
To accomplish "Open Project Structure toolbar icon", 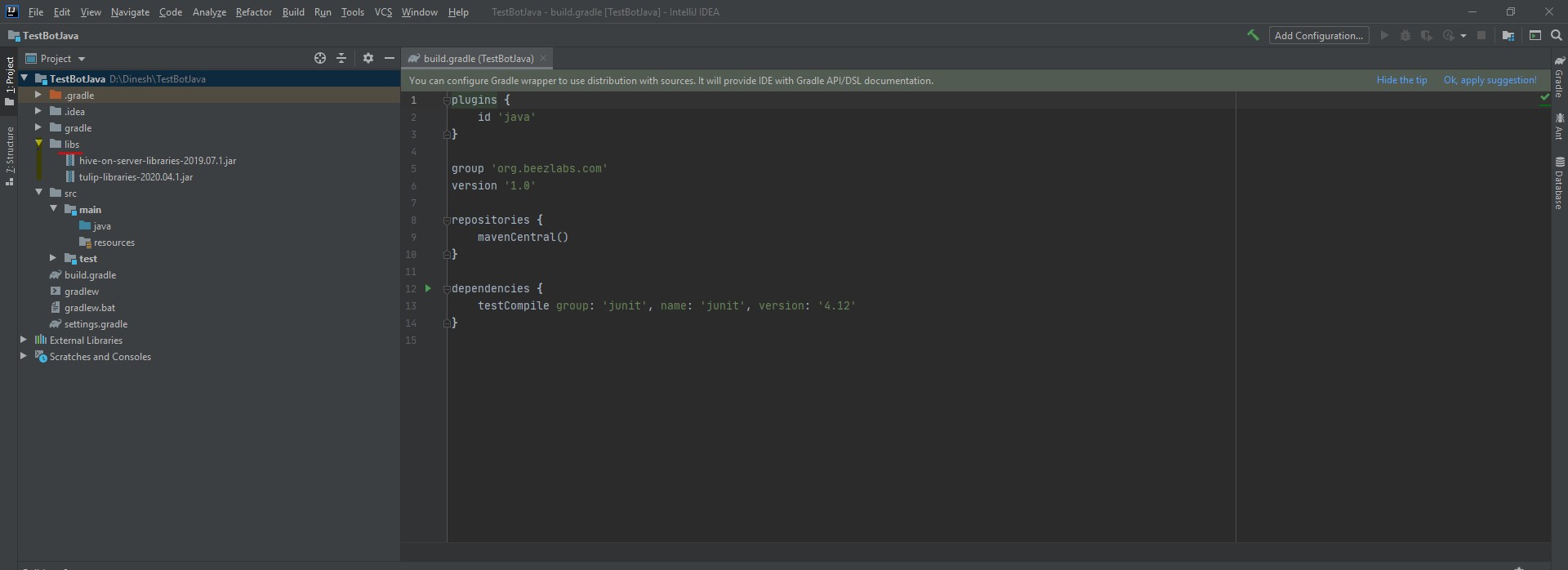I will coord(1508,35).
